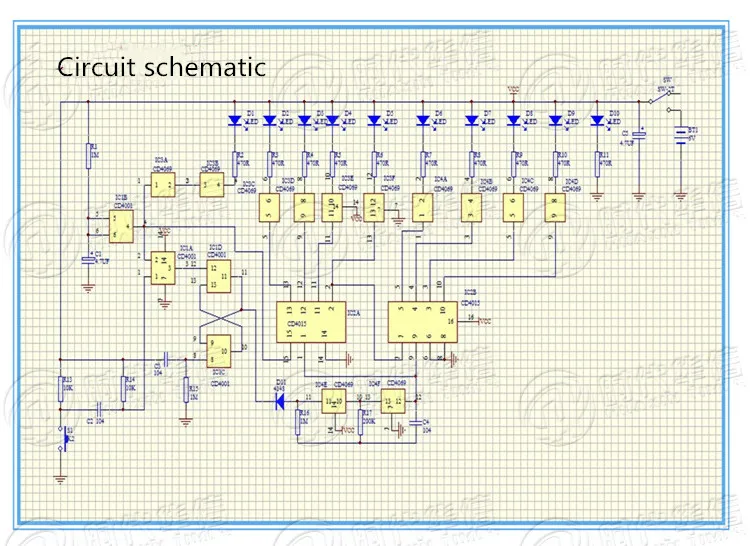
Task: Click the IC1C CD4001 gate block
Action: coord(219,351)
